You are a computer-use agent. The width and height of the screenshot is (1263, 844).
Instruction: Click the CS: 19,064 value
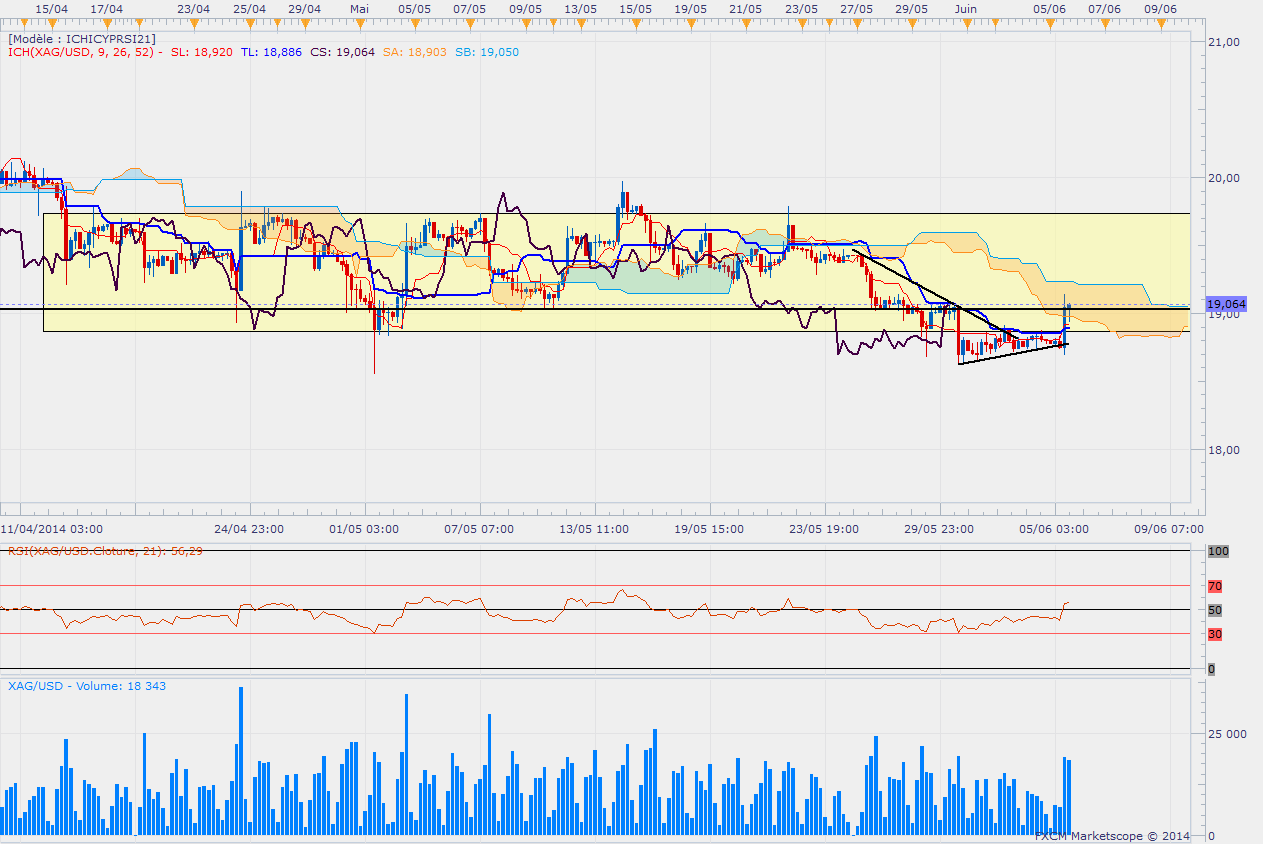pos(342,52)
